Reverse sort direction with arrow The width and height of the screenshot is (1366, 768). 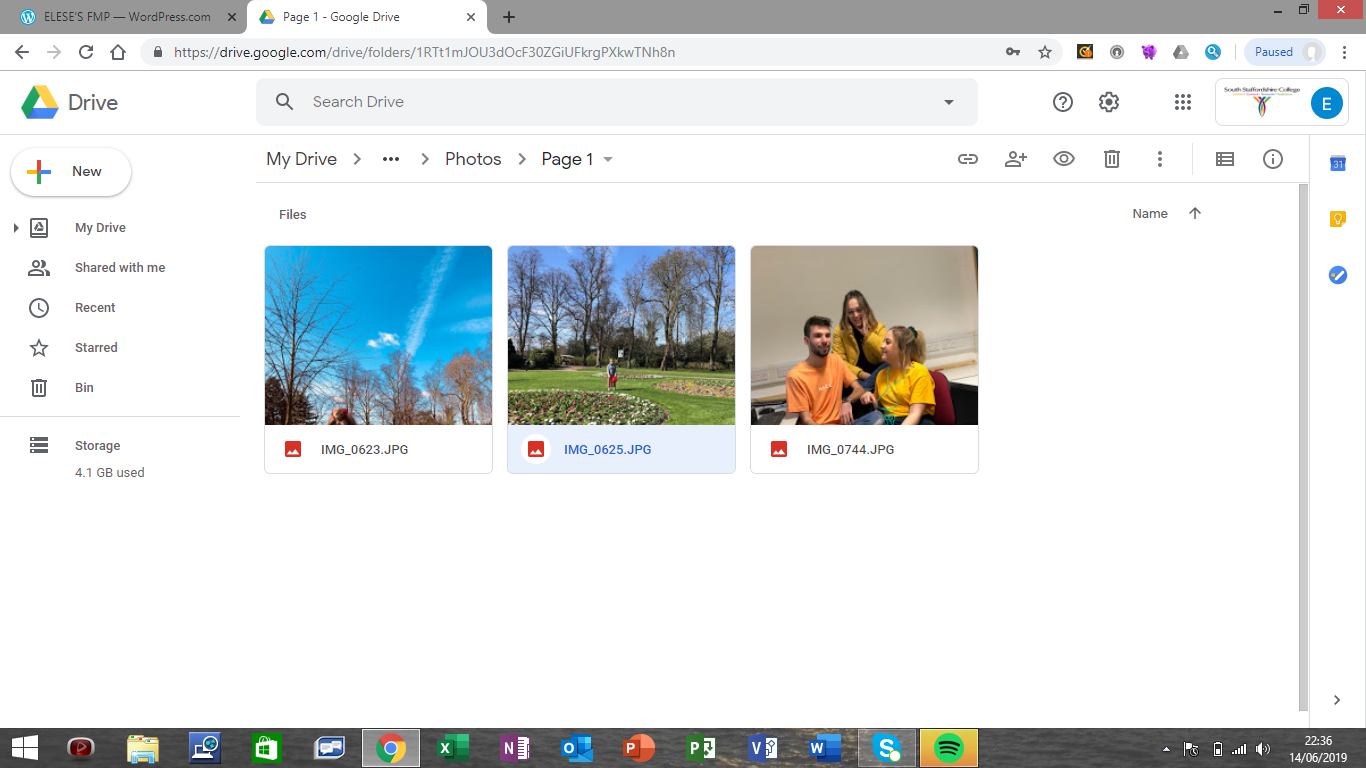[x=1195, y=213]
